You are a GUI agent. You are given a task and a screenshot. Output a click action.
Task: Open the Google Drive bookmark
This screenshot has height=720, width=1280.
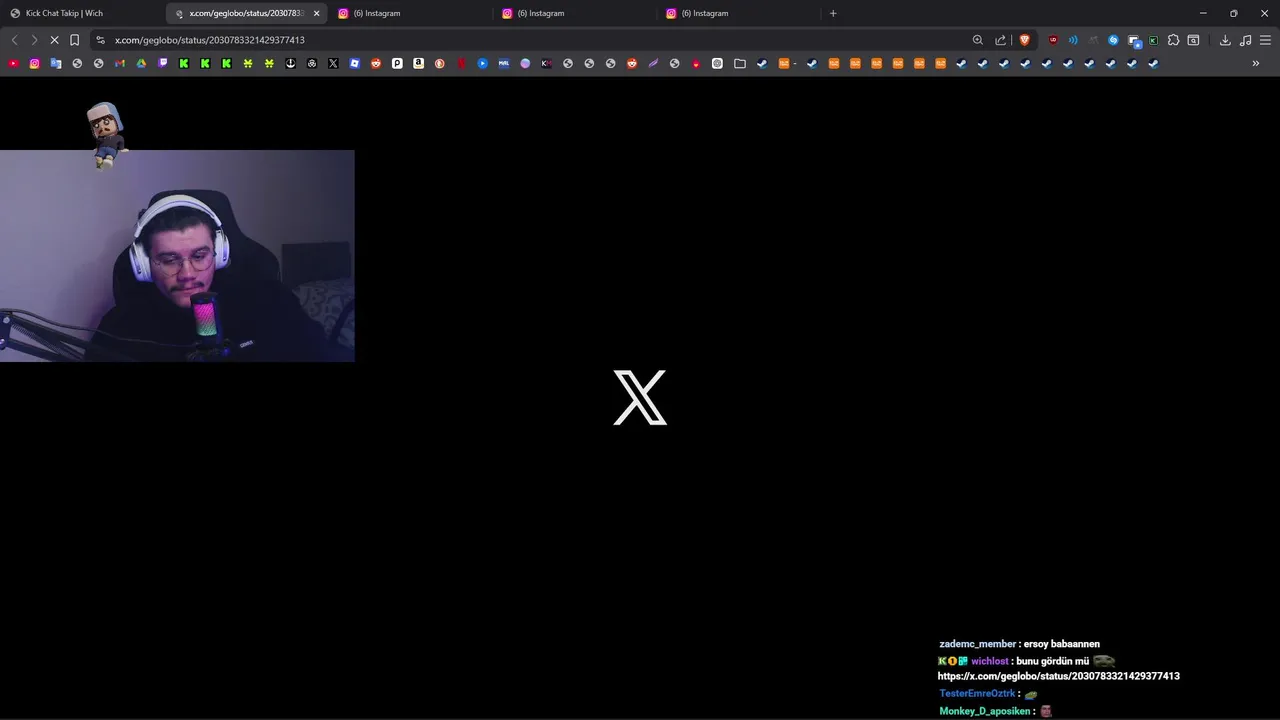(141, 63)
